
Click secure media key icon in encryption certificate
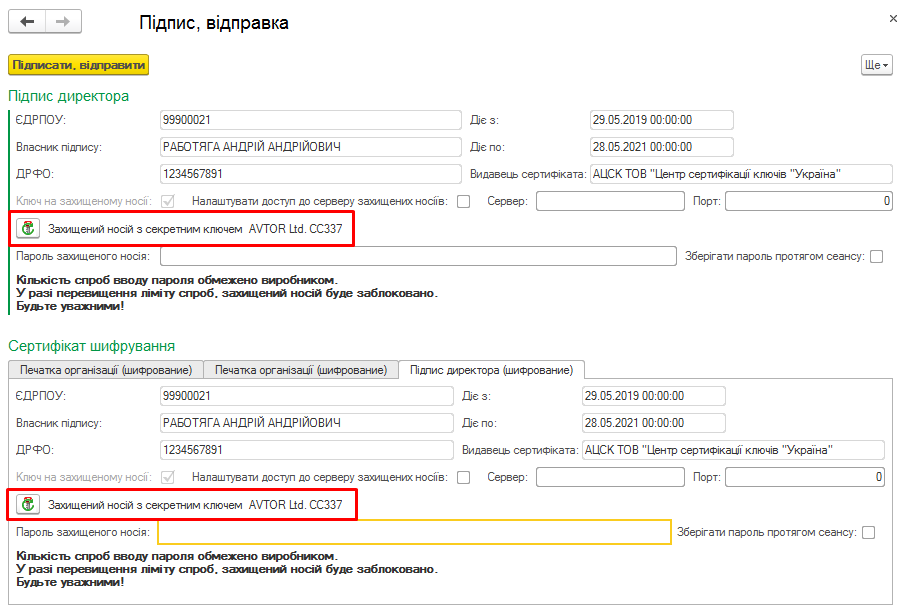point(28,505)
